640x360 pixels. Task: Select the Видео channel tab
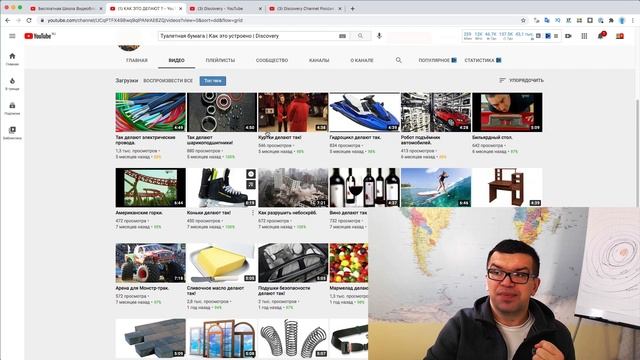click(x=176, y=60)
